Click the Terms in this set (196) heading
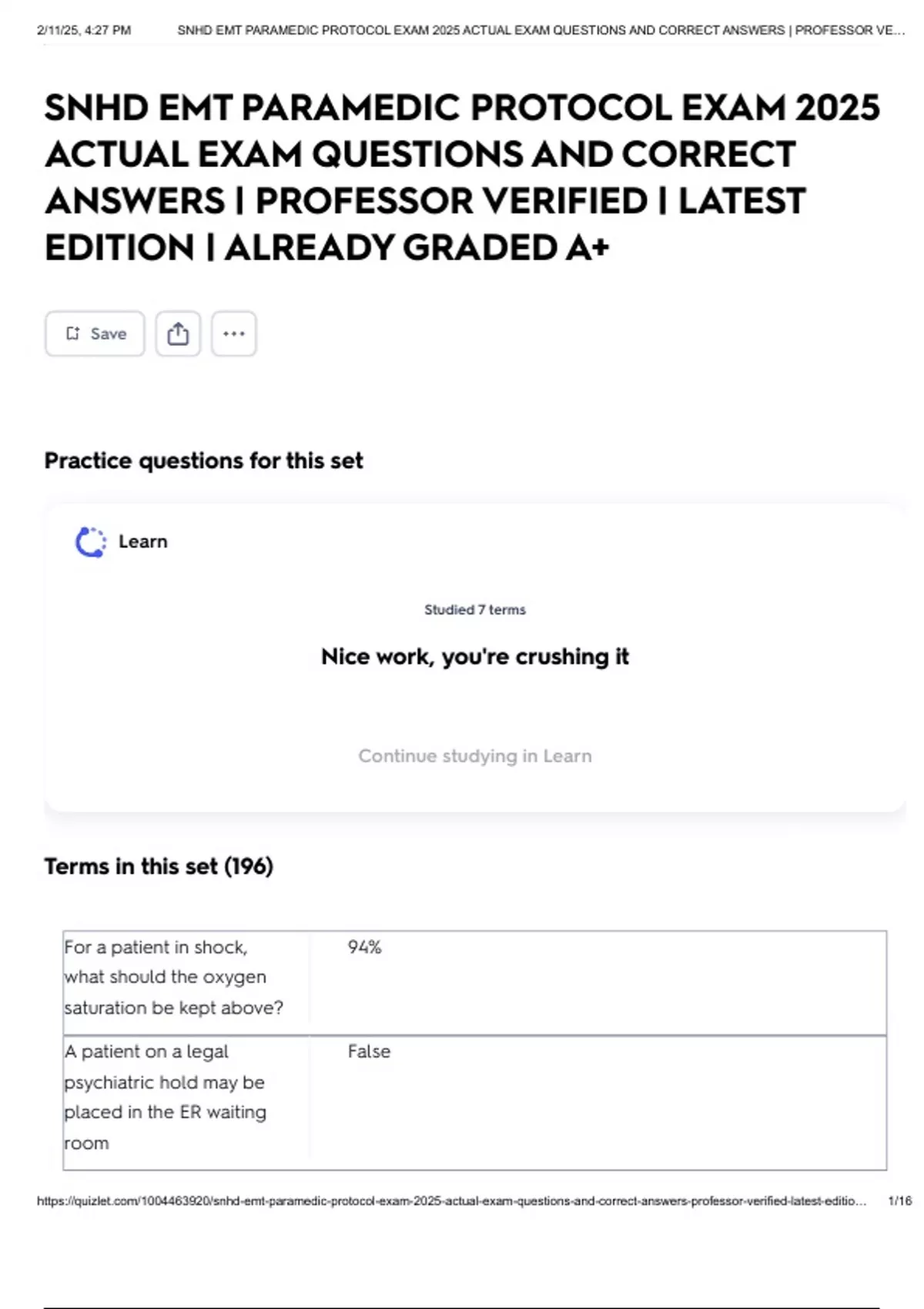 point(159,866)
